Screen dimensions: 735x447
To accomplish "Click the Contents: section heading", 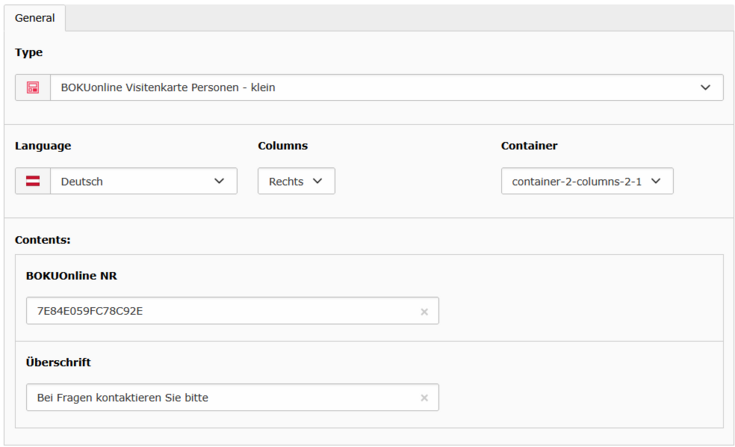I will pos(43,240).
